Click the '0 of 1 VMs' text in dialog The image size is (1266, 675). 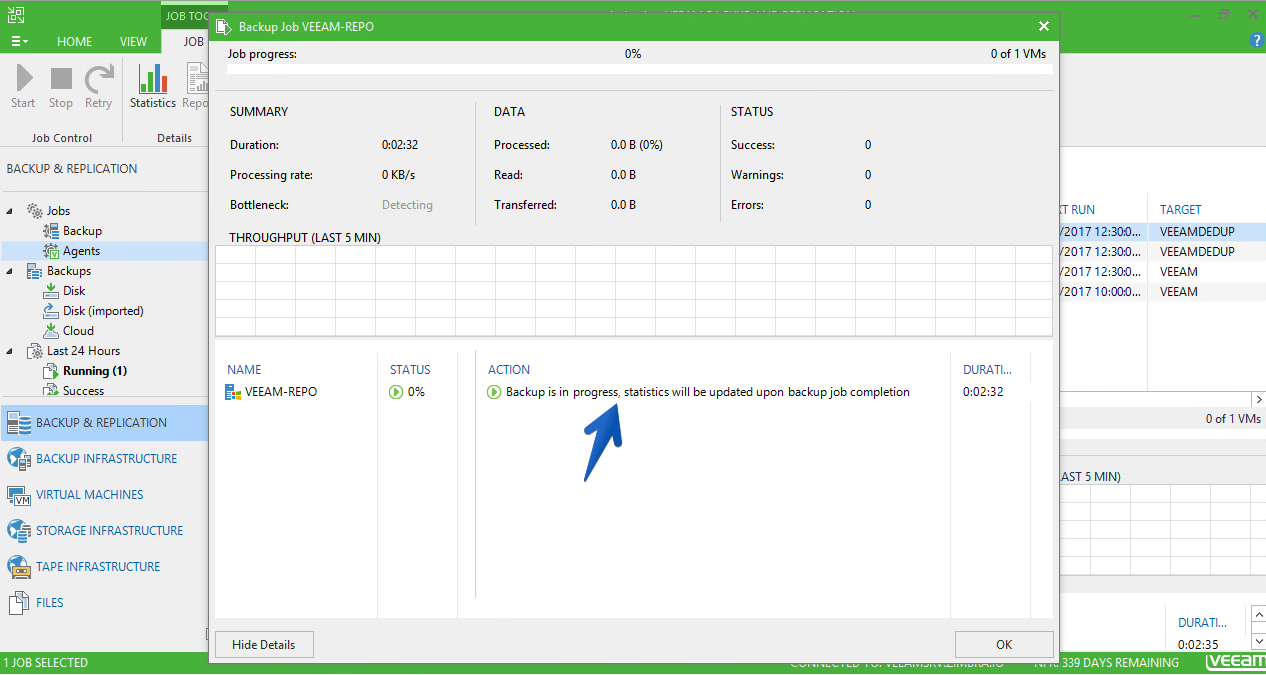(x=1018, y=54)
